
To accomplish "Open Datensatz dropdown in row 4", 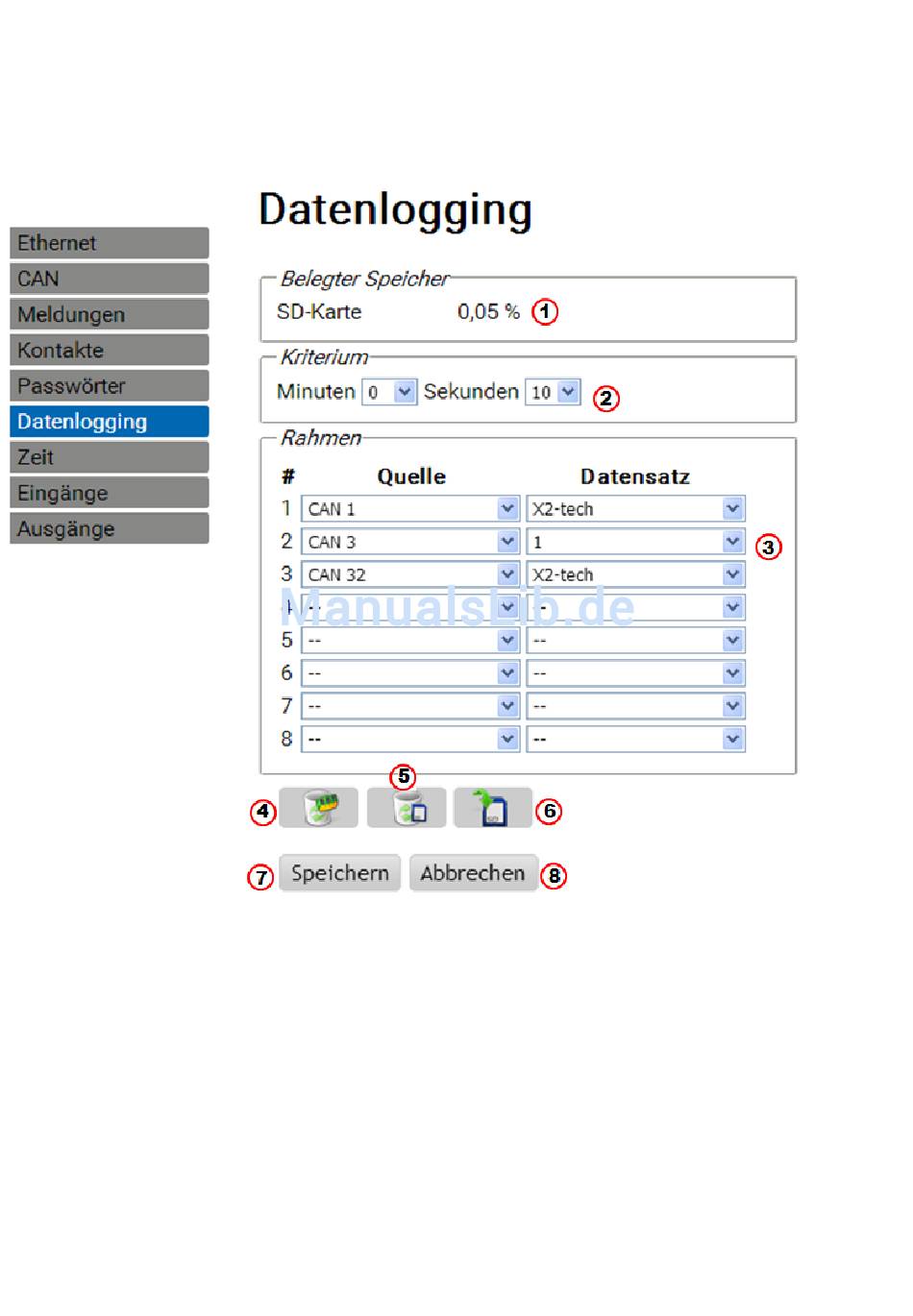I will (x=635, y=607).
